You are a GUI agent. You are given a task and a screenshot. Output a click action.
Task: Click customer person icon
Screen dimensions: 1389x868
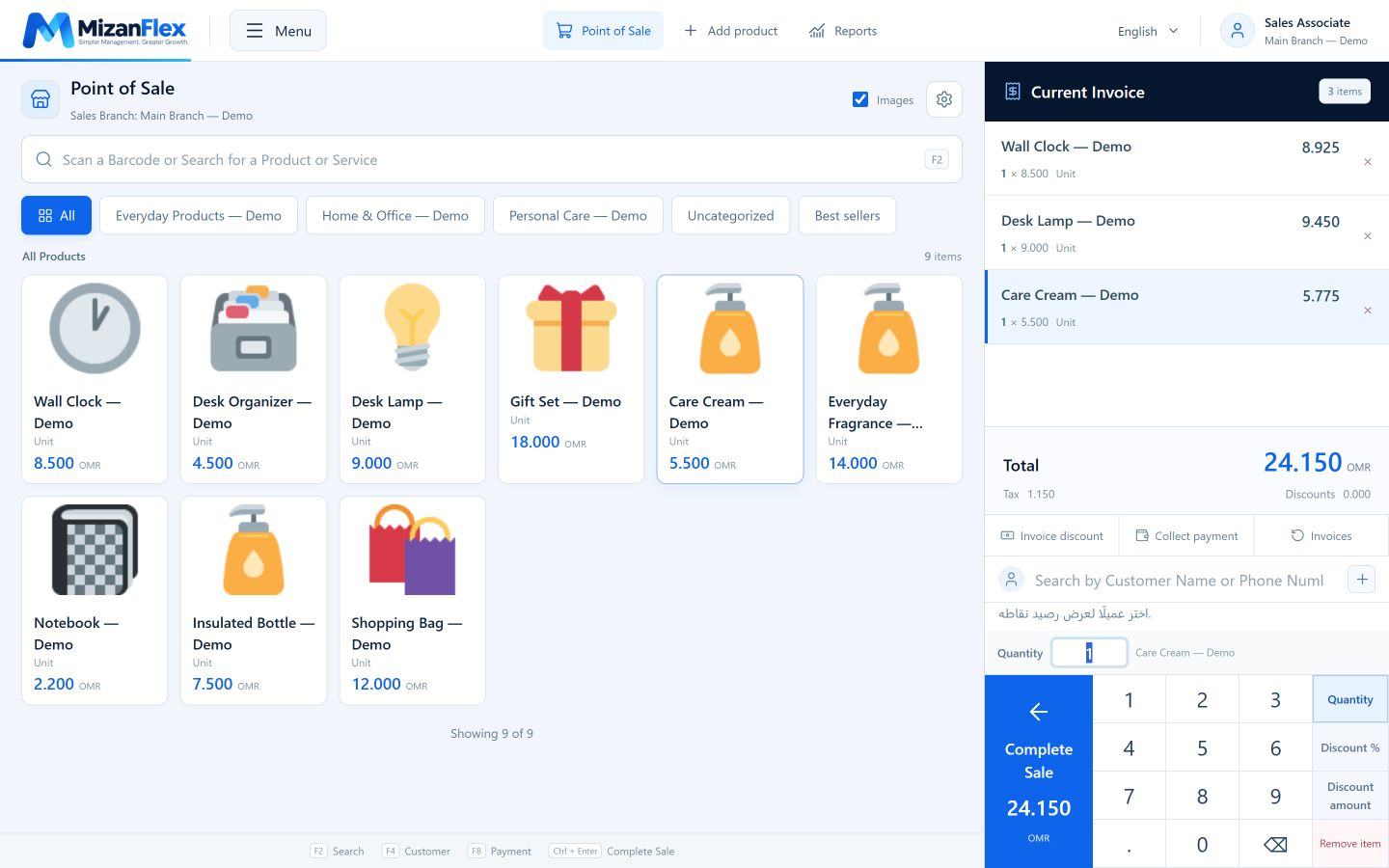click(x=1011, y=580)
